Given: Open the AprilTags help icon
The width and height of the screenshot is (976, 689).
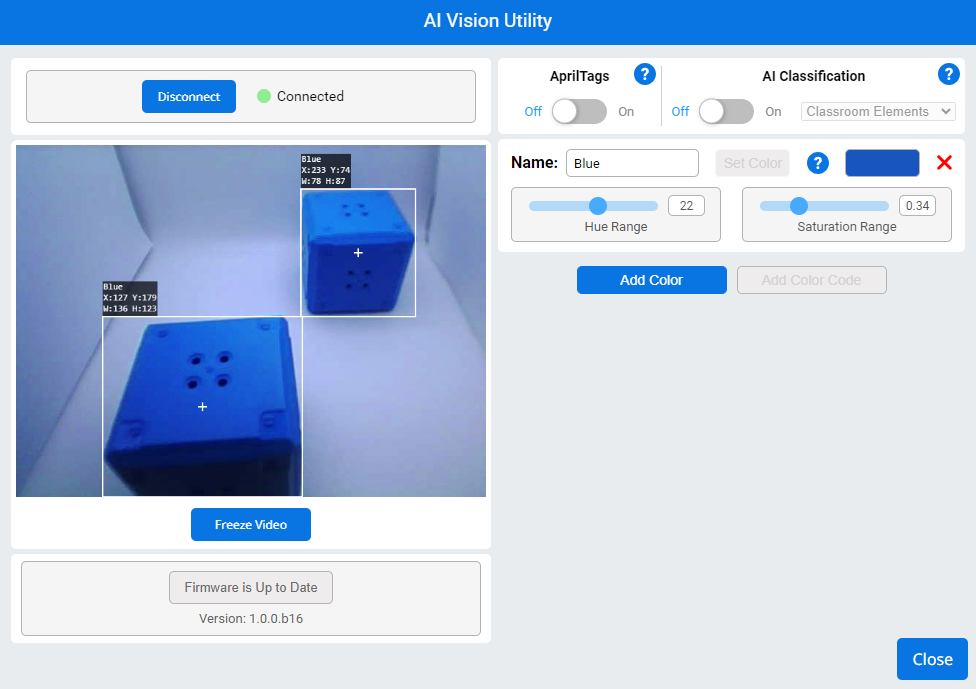Looking at the screenshot, I should 645,74.
